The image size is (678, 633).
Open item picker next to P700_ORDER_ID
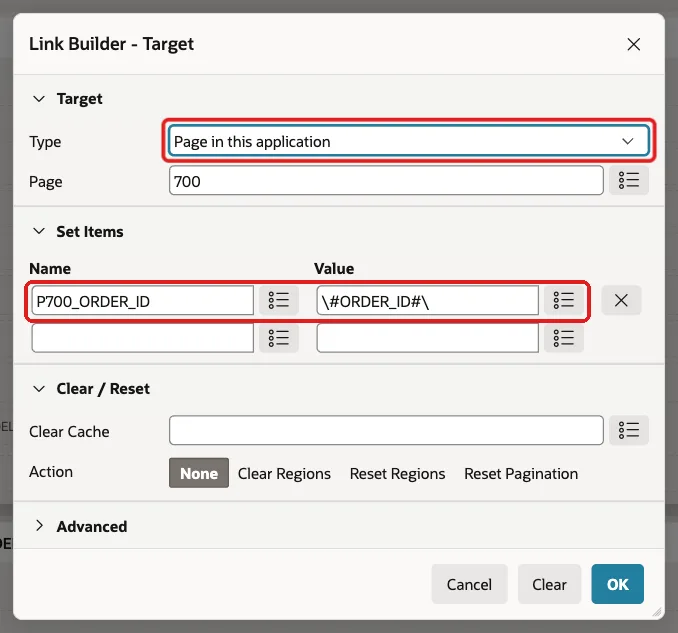pyautogui.click(x=278, y=301)
